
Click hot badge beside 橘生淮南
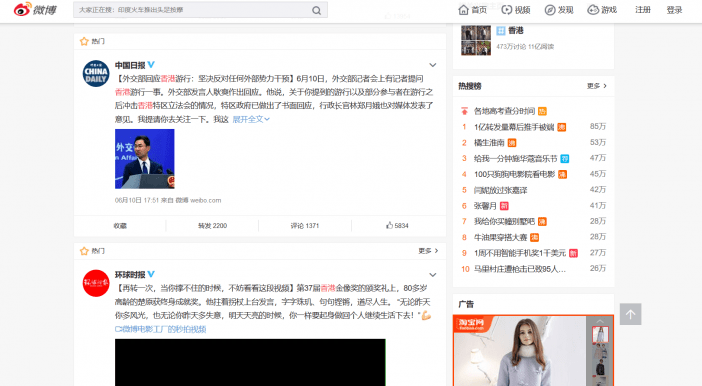512,143
